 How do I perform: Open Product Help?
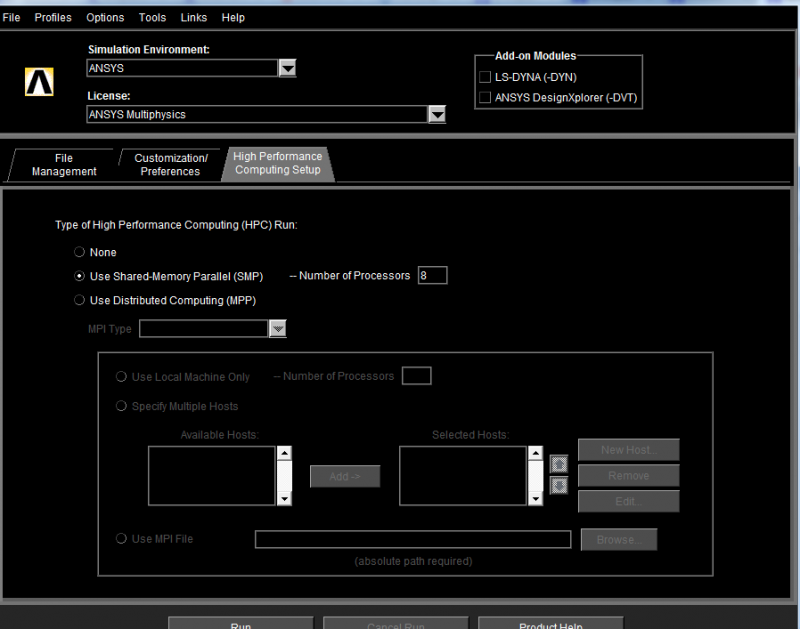(551, 623)
